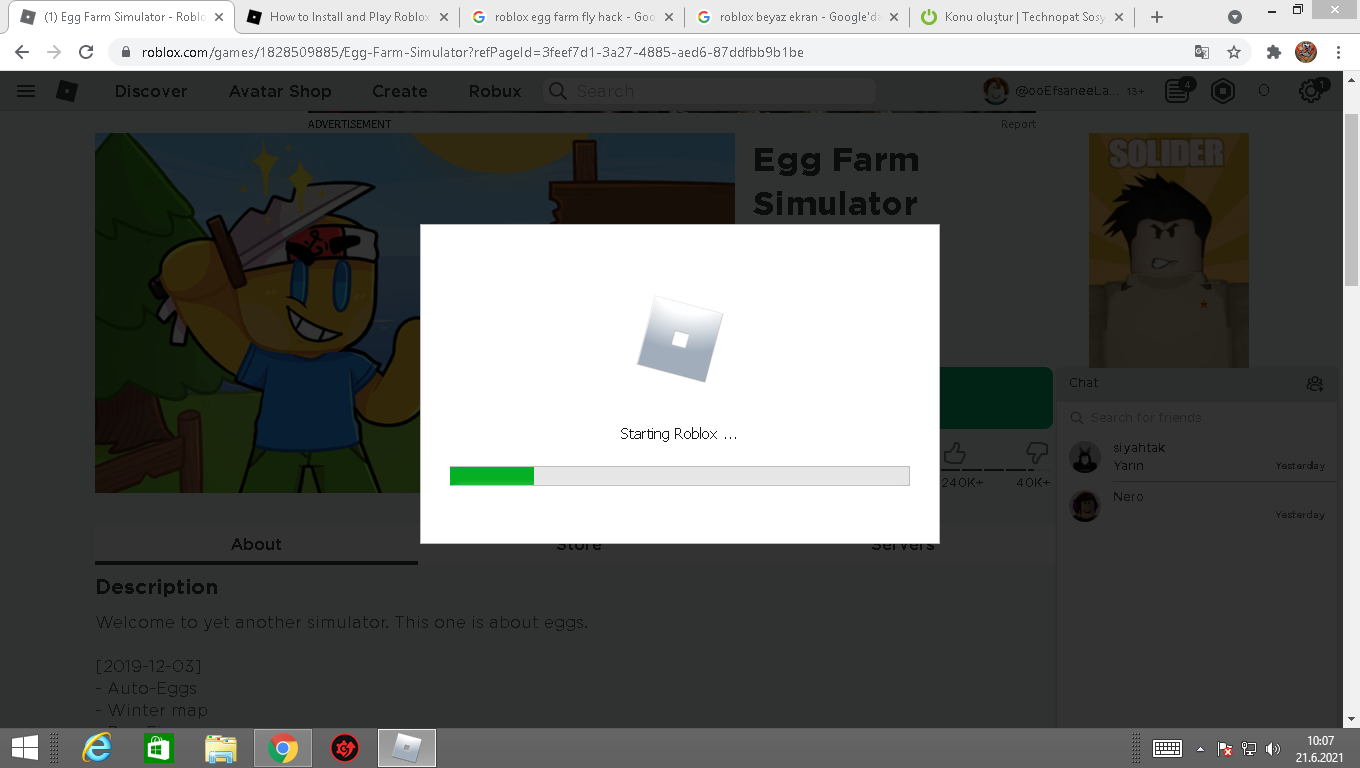Switch to the Konu oluştur Technopat tab
The width and height of the screenshot is (1360, 768).
[1023, 17]
